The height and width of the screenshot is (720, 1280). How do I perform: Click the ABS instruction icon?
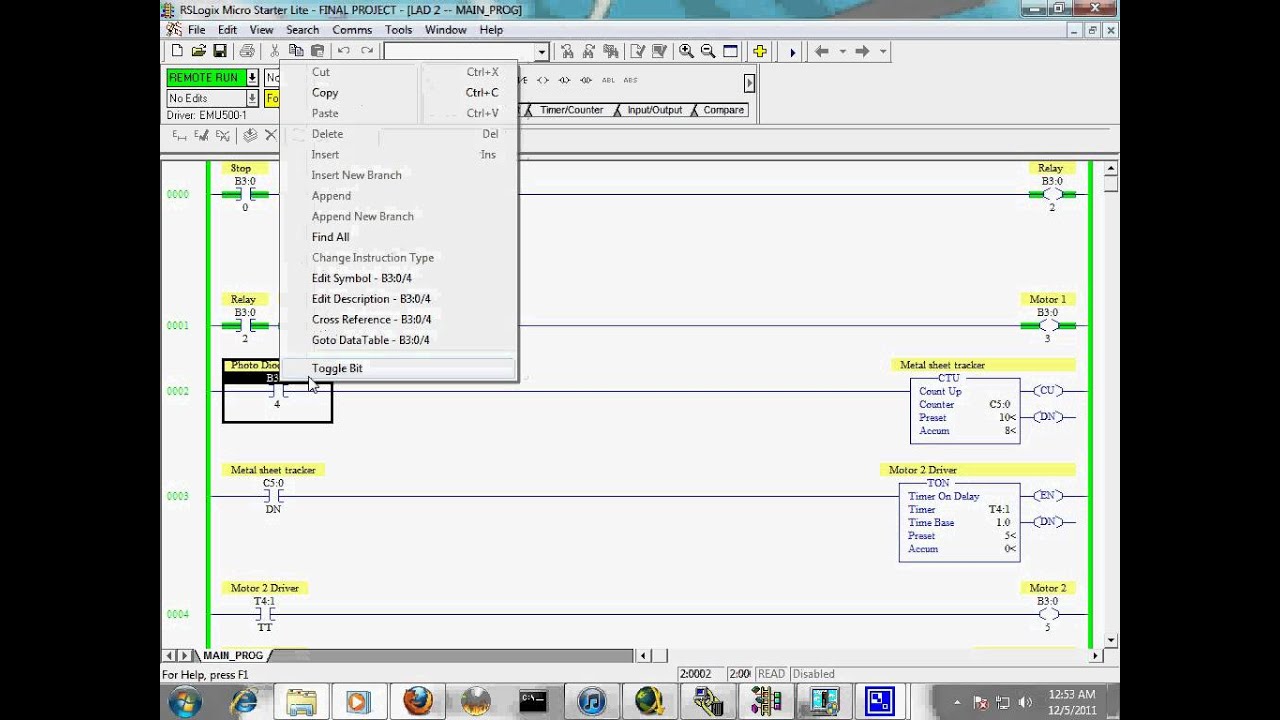(630, 80)
